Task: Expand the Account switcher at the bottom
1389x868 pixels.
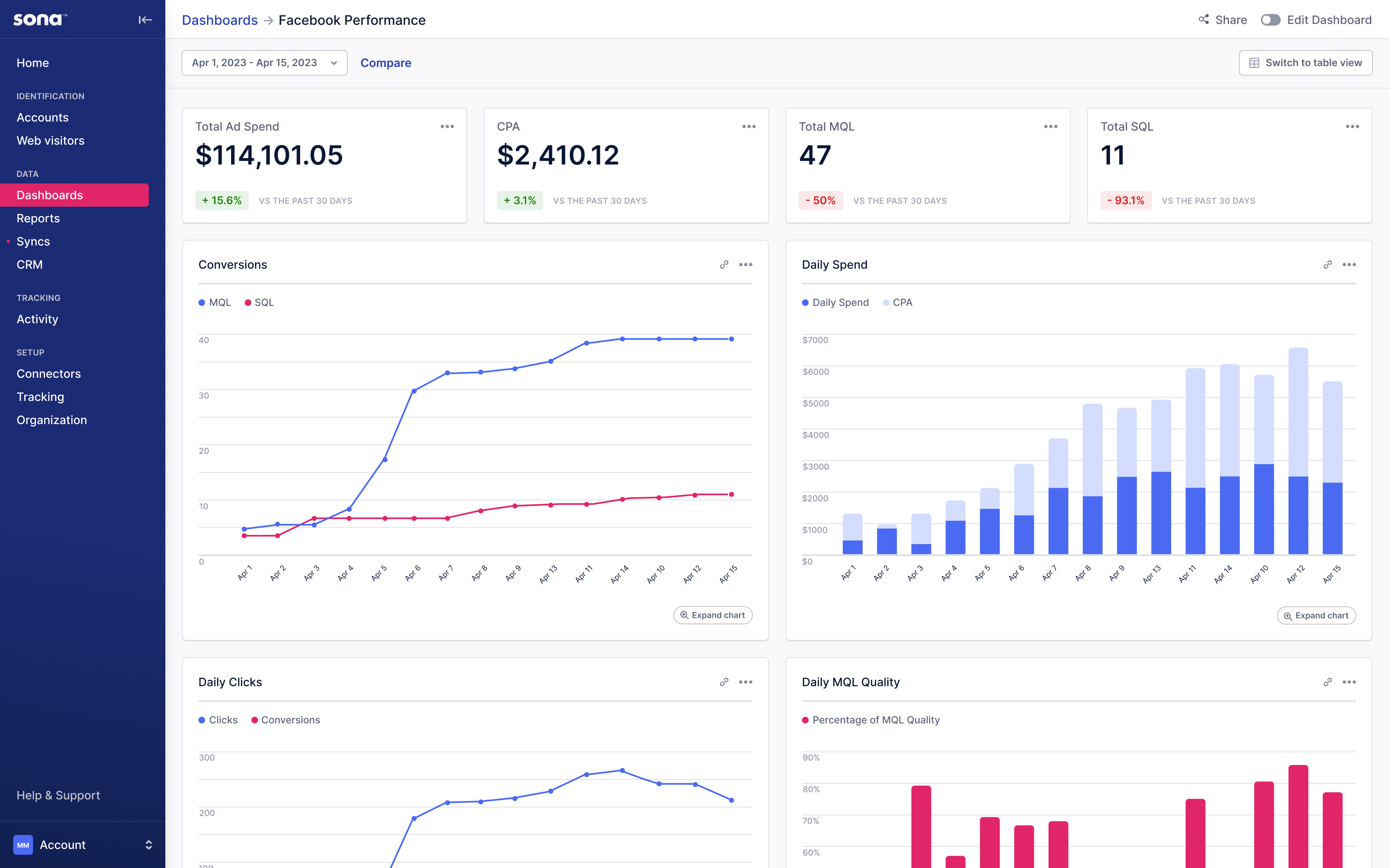Action: (x=148, y=844)
